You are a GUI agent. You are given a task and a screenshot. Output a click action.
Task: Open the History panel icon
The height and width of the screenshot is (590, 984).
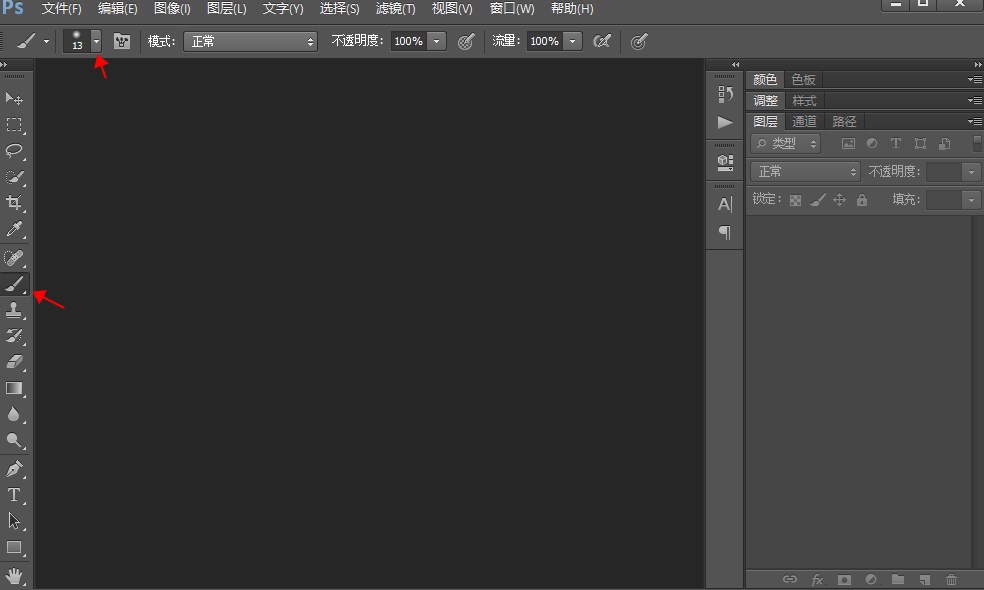(x=725, y=95)
